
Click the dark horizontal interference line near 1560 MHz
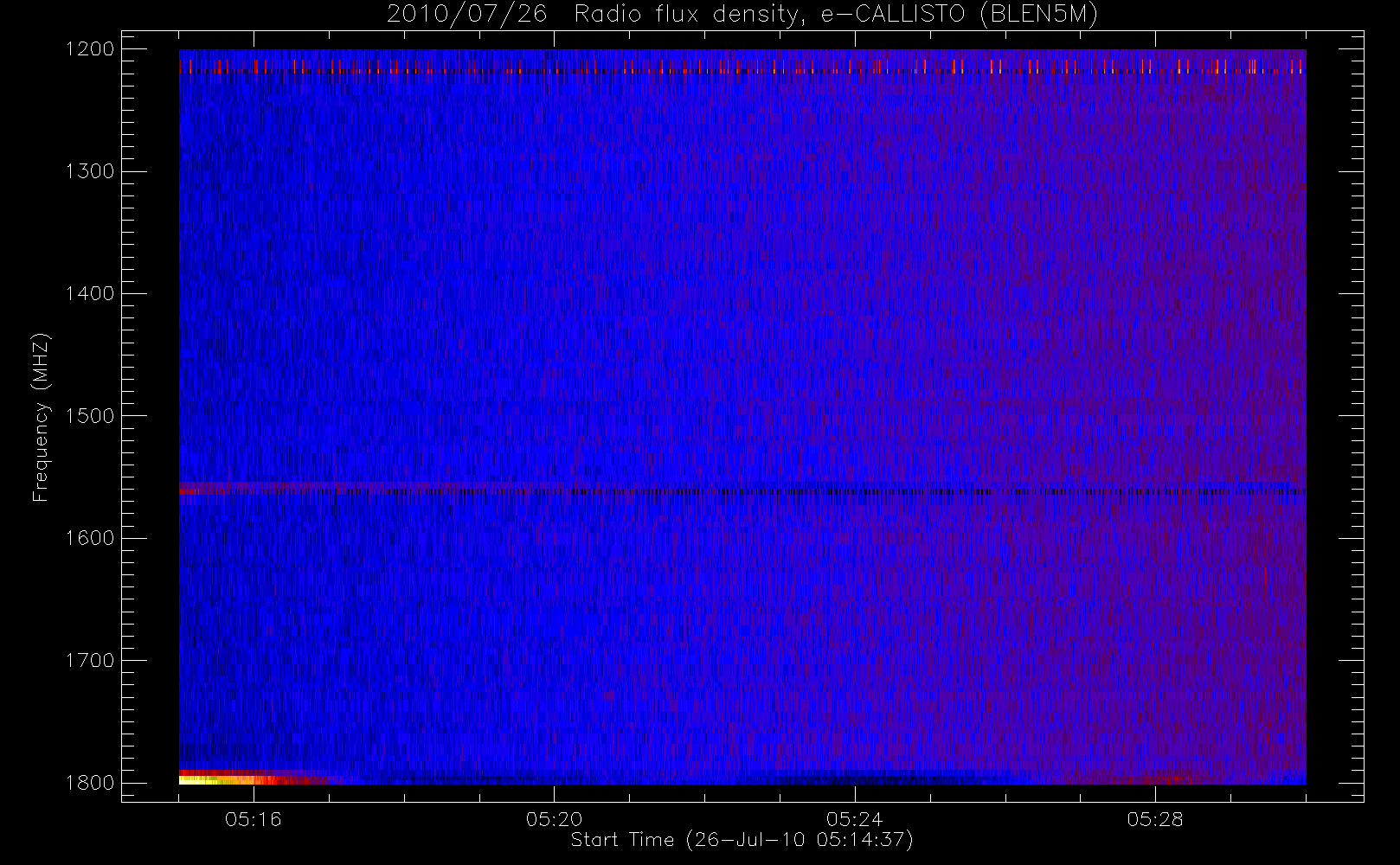coord(742,491)
